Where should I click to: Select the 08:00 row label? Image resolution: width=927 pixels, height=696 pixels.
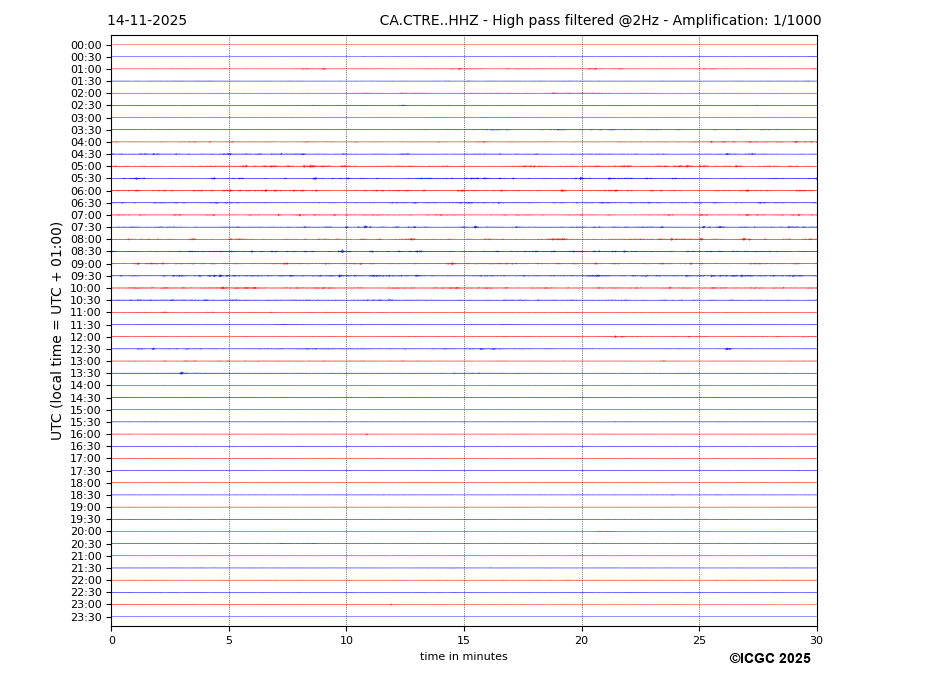point(86,240)
